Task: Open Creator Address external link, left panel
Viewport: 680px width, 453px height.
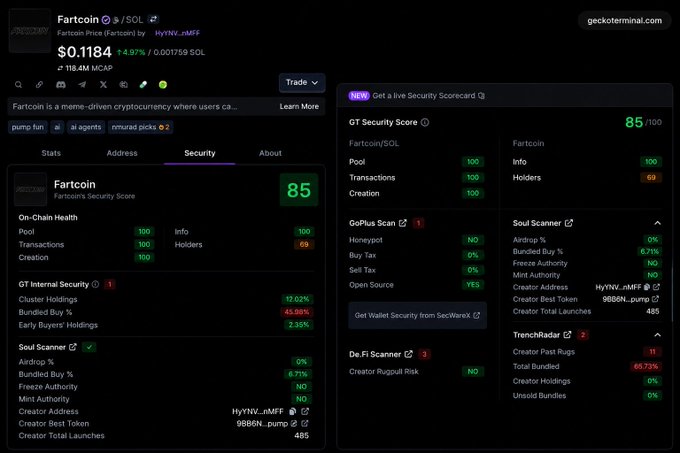Action: 305,411
